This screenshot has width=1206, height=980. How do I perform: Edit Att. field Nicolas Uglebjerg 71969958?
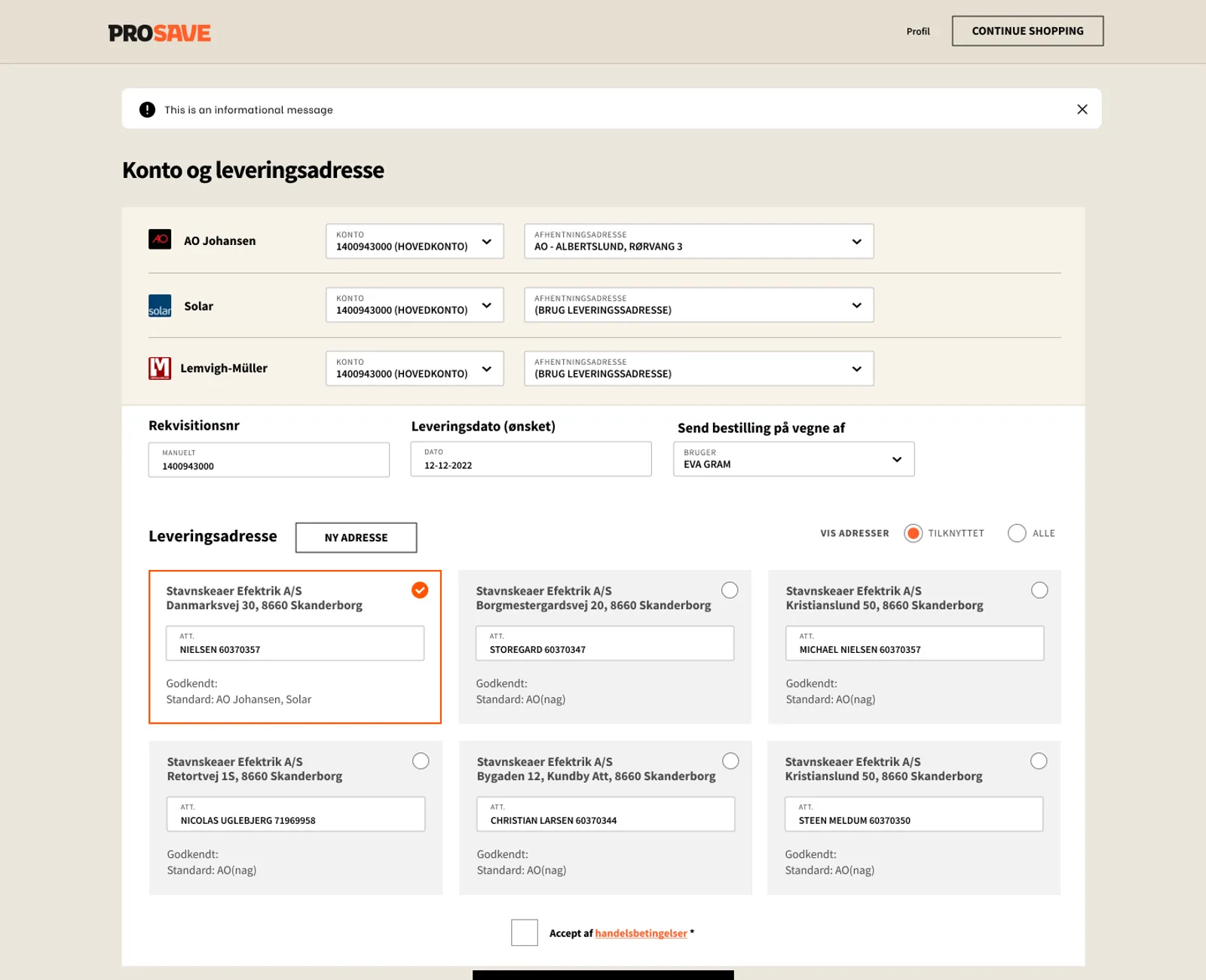[x=296, y=814]
